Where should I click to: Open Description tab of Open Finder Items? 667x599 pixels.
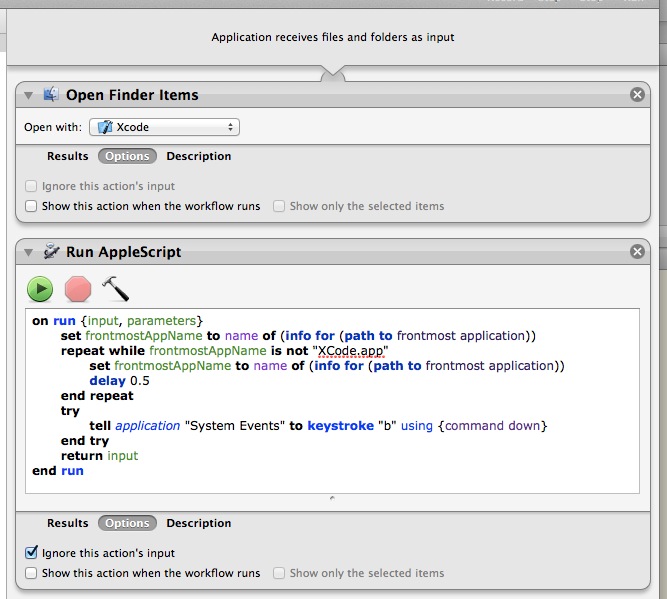click(x=199, y=156)
